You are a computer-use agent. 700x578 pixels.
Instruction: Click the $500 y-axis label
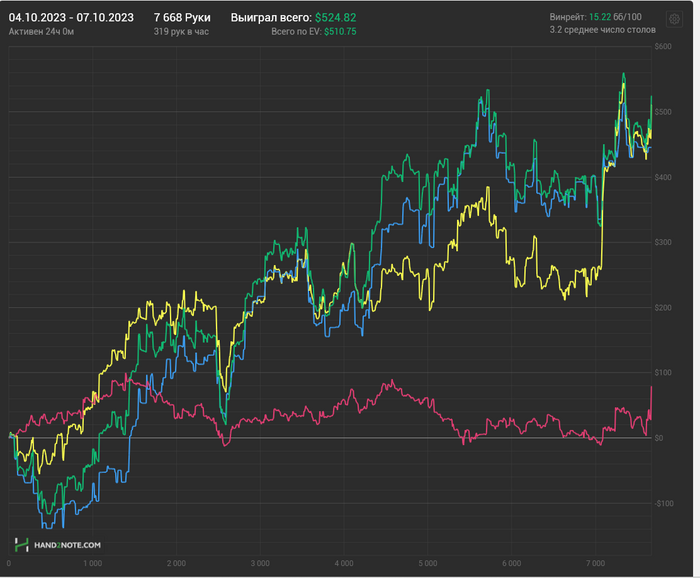(x=663, y=112)
